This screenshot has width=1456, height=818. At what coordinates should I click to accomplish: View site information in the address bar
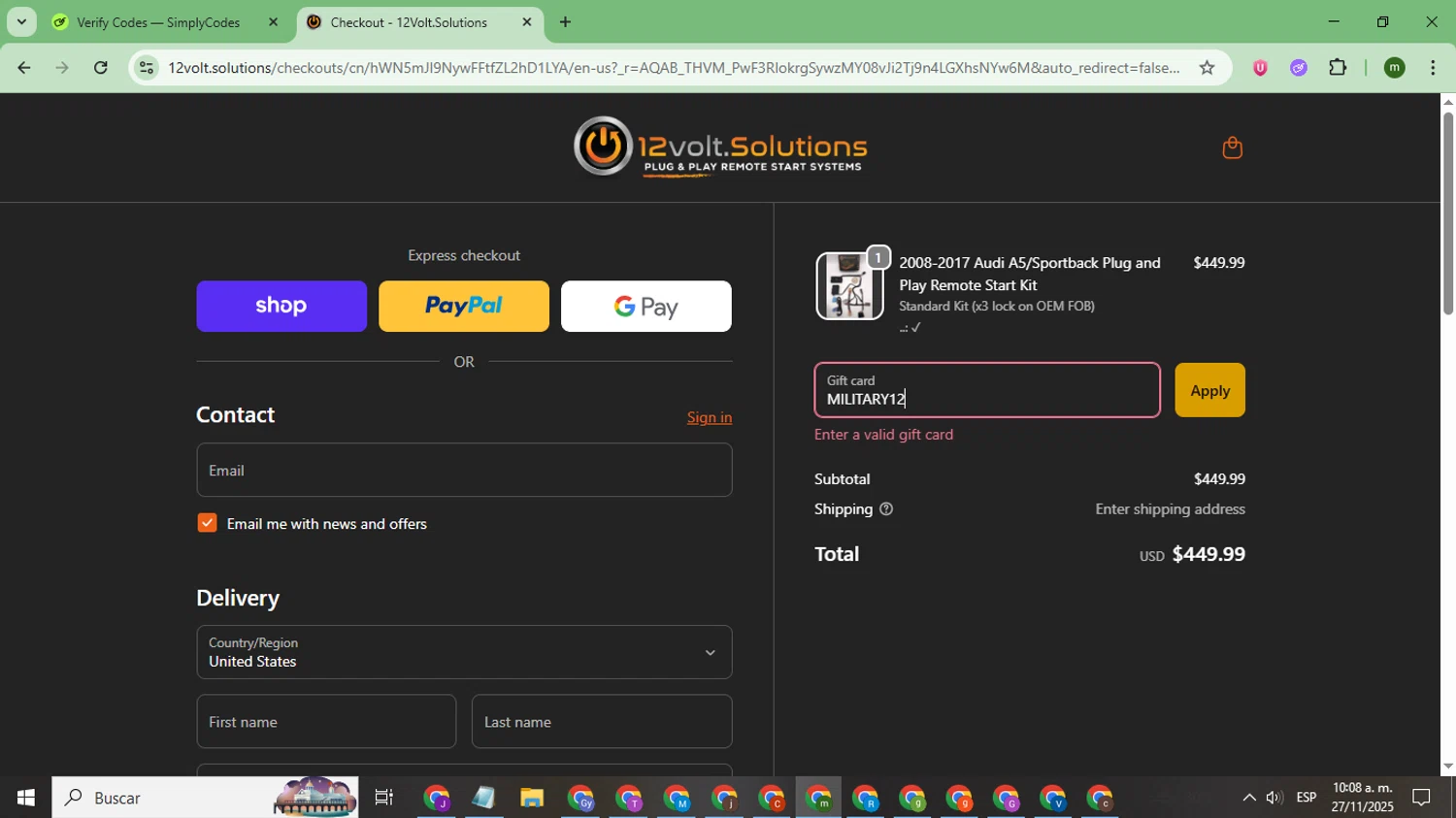point(147,68)
